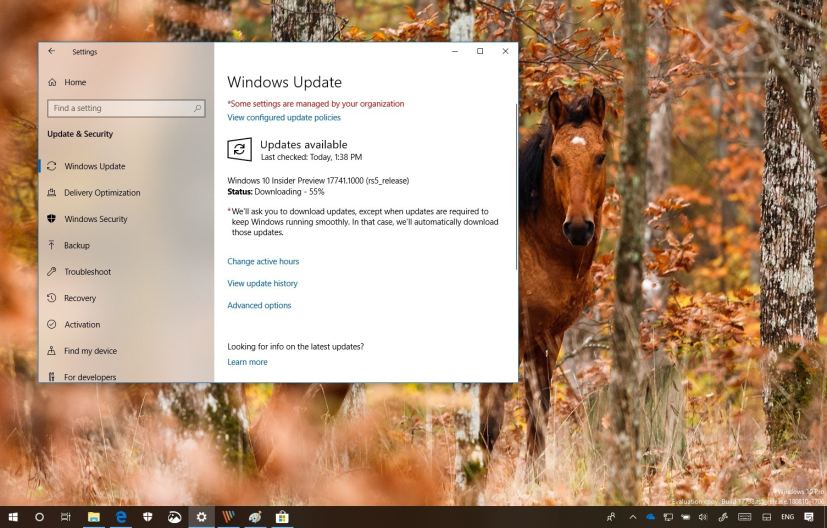The image size is (827, 528).
Task: Open Microsoft Store from taskbar
Action: click(x=282, y=517)
